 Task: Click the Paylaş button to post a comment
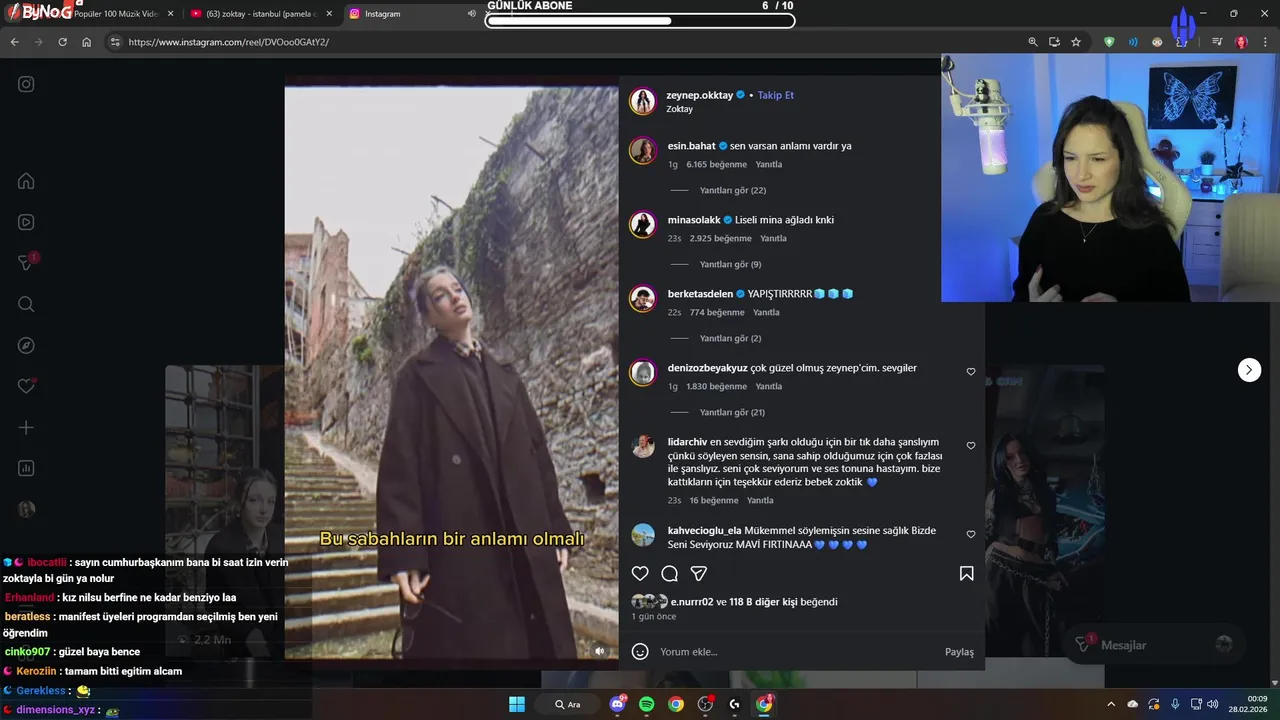(959, 652)
